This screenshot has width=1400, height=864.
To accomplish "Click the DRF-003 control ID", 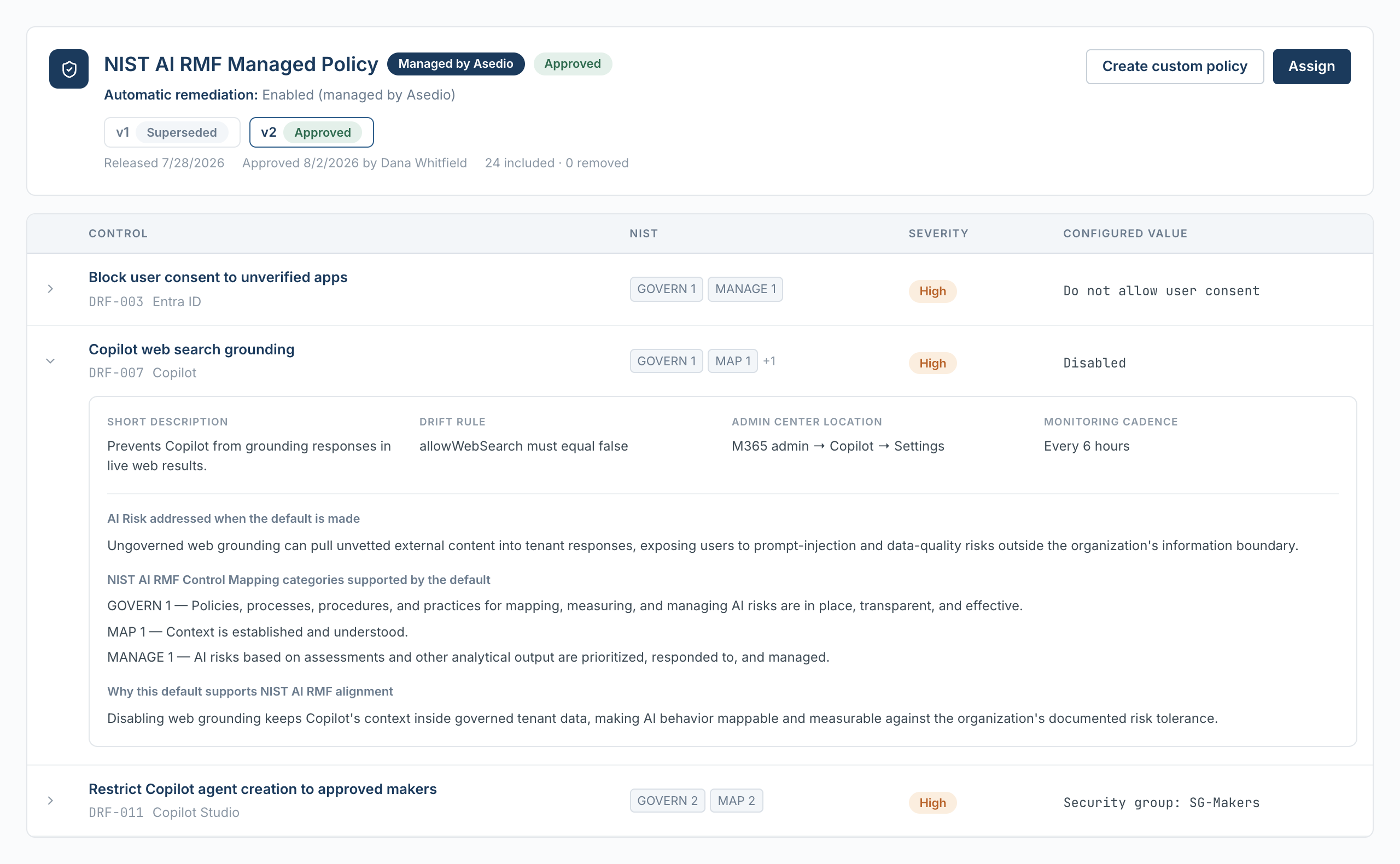I will [116, 302].
